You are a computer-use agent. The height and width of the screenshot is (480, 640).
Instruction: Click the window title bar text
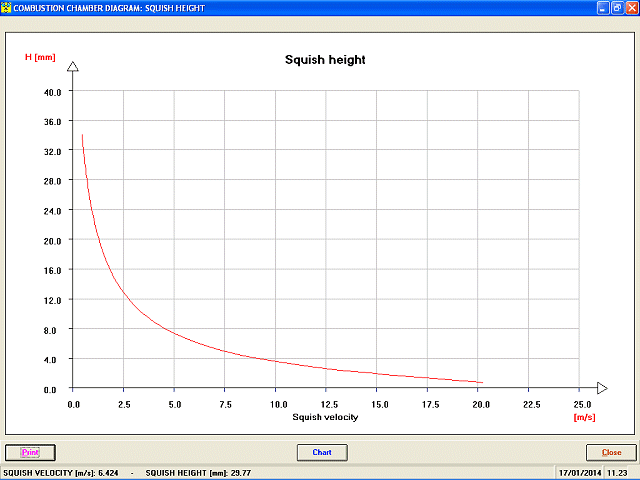pyautogui.click(x=109, y=8)
